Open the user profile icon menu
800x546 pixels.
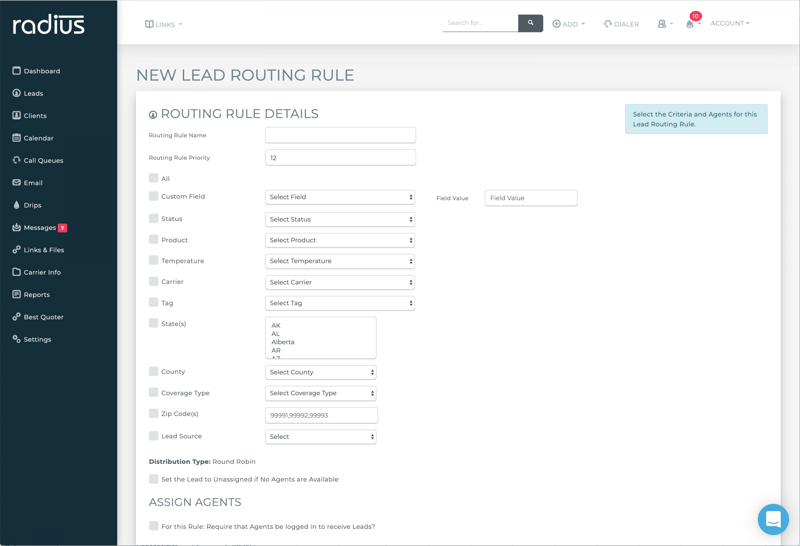[x=662, y=24]
